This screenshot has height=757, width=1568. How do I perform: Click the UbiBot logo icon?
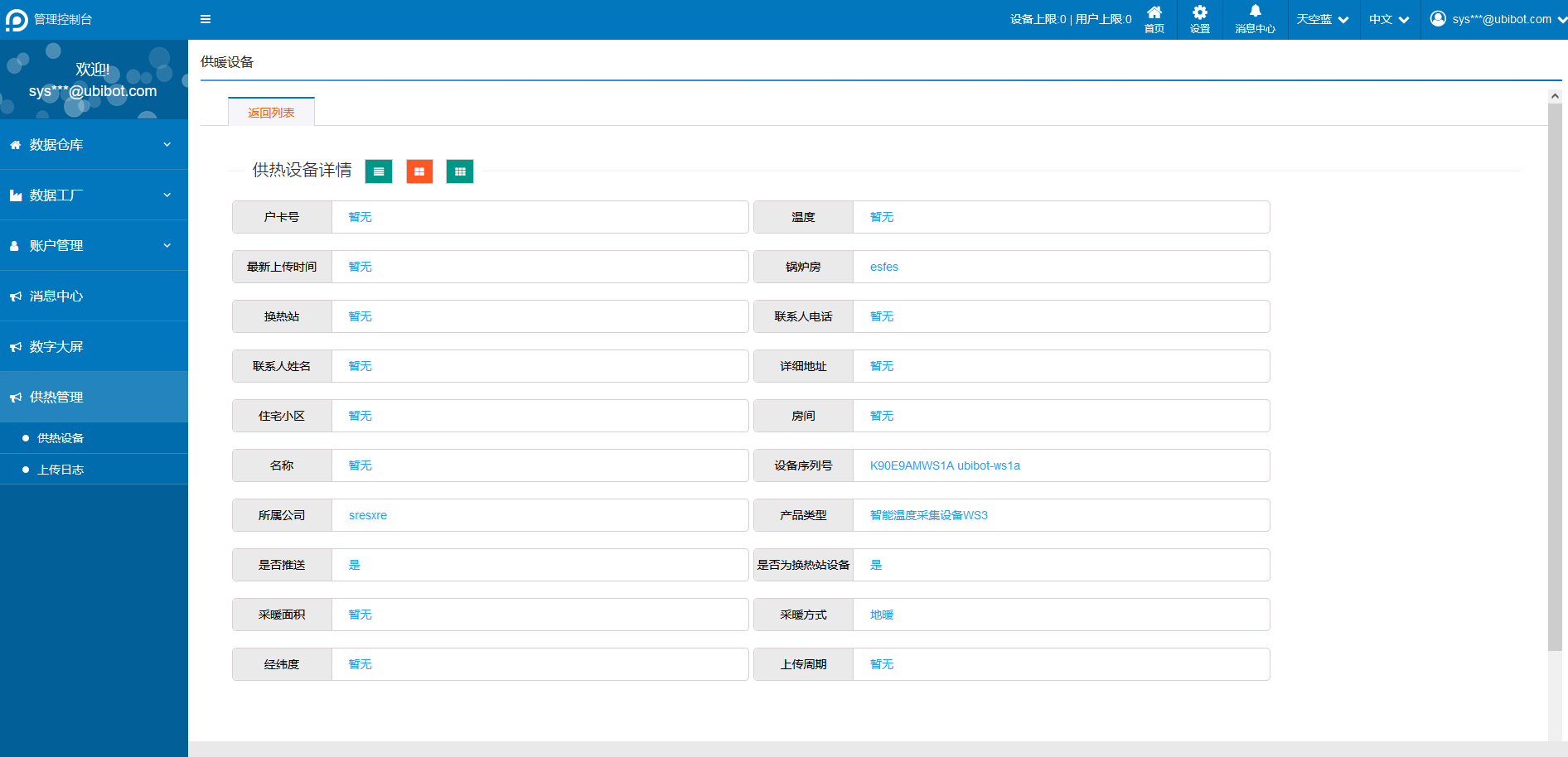click(17, 20)
